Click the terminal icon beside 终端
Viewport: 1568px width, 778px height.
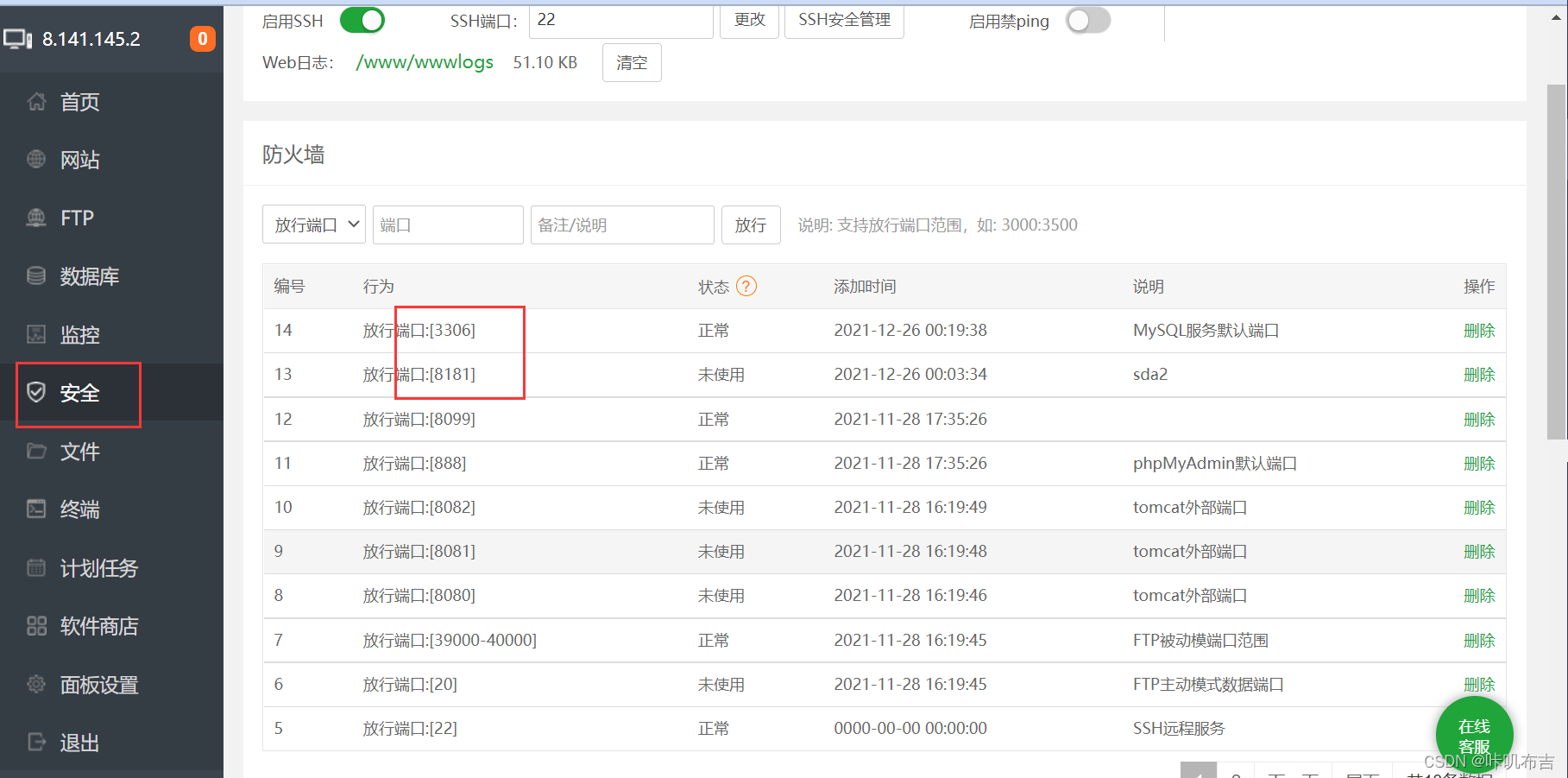36,509
